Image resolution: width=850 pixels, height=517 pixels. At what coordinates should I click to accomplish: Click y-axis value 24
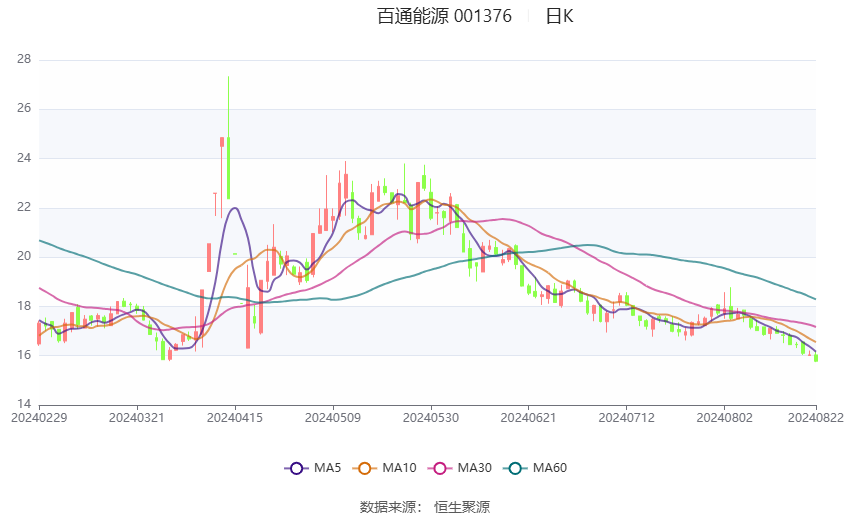(24, 158)
